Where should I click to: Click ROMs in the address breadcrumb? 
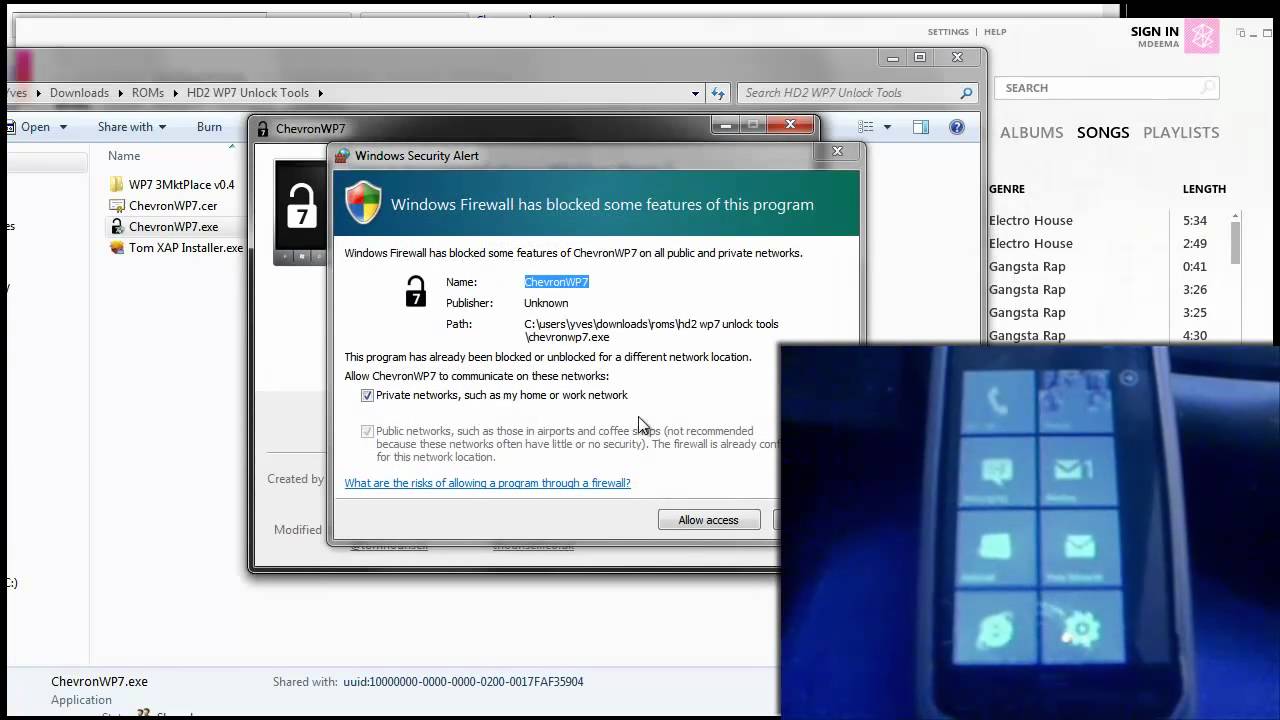pyautogui.click(x=147, y=93)
